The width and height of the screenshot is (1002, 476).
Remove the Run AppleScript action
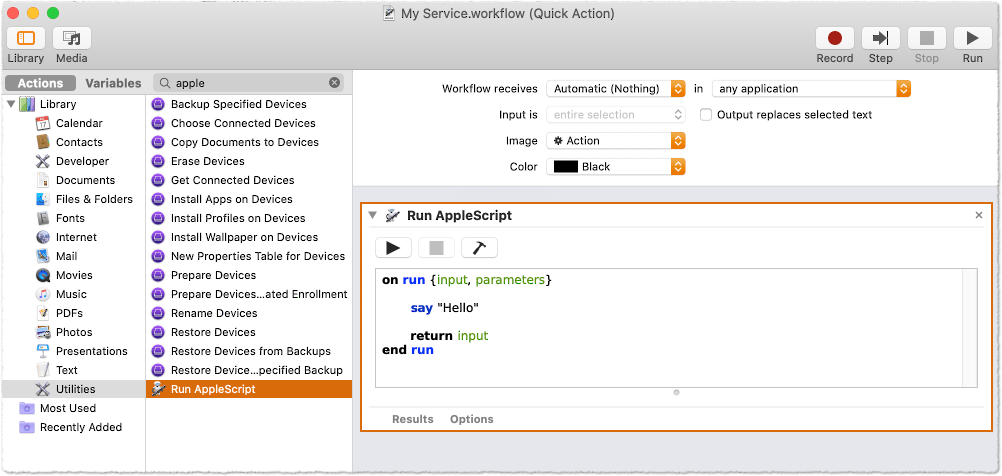978,215
